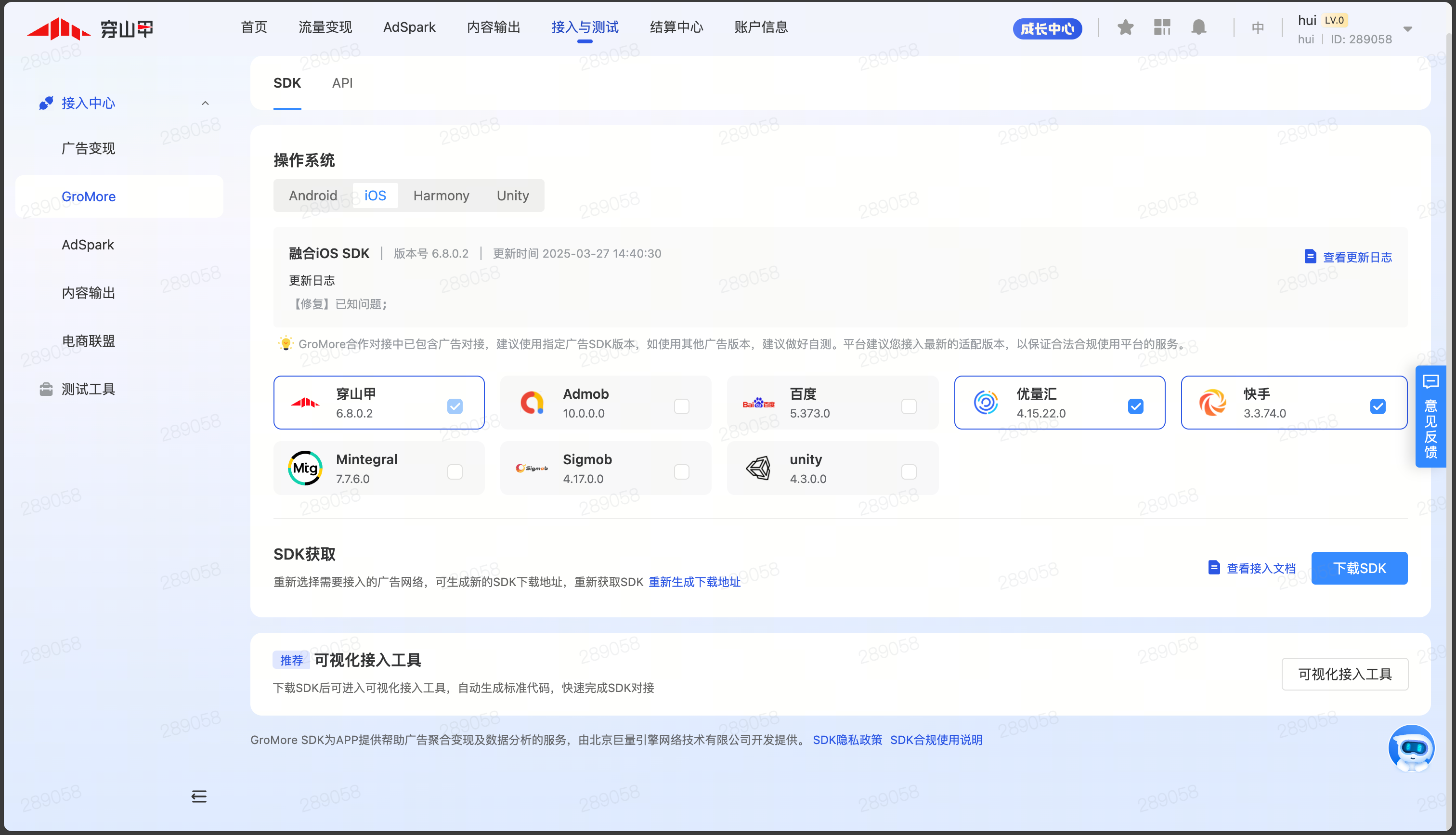The image size is (1456, 835).
Task: Click the 重新生成下载地址 link
Action: point(694,582)
